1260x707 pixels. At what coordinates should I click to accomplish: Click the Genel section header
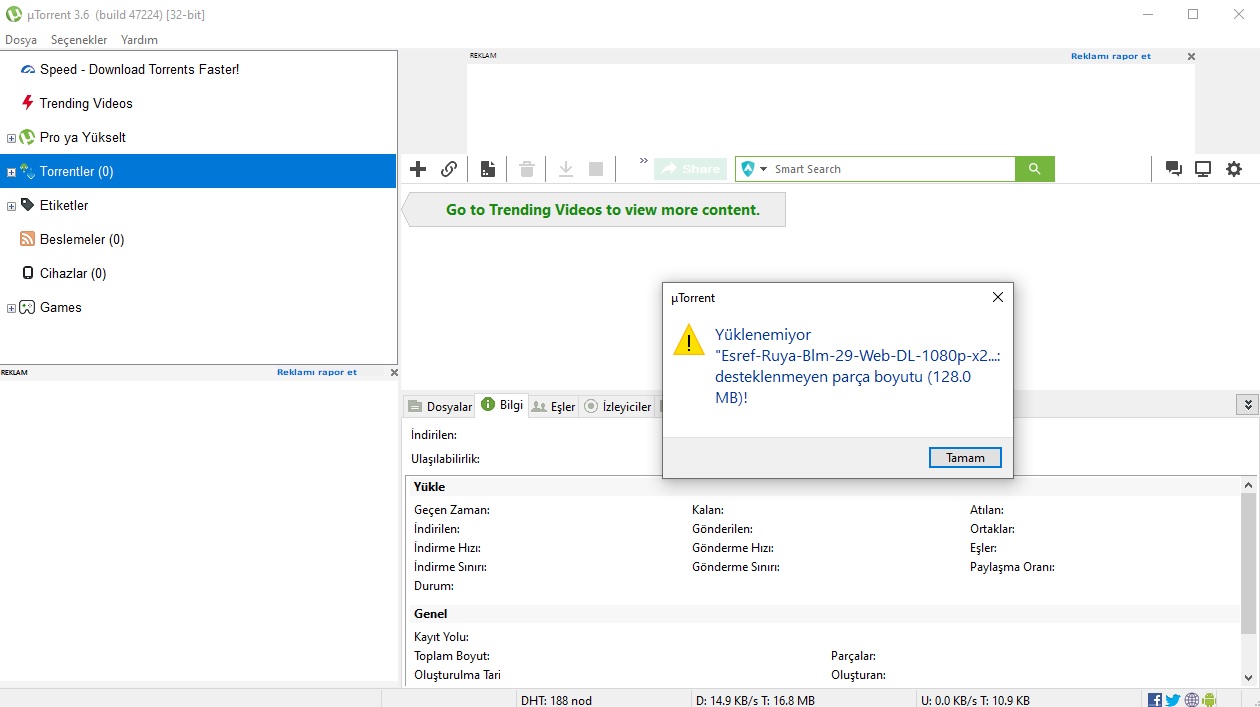431,613
